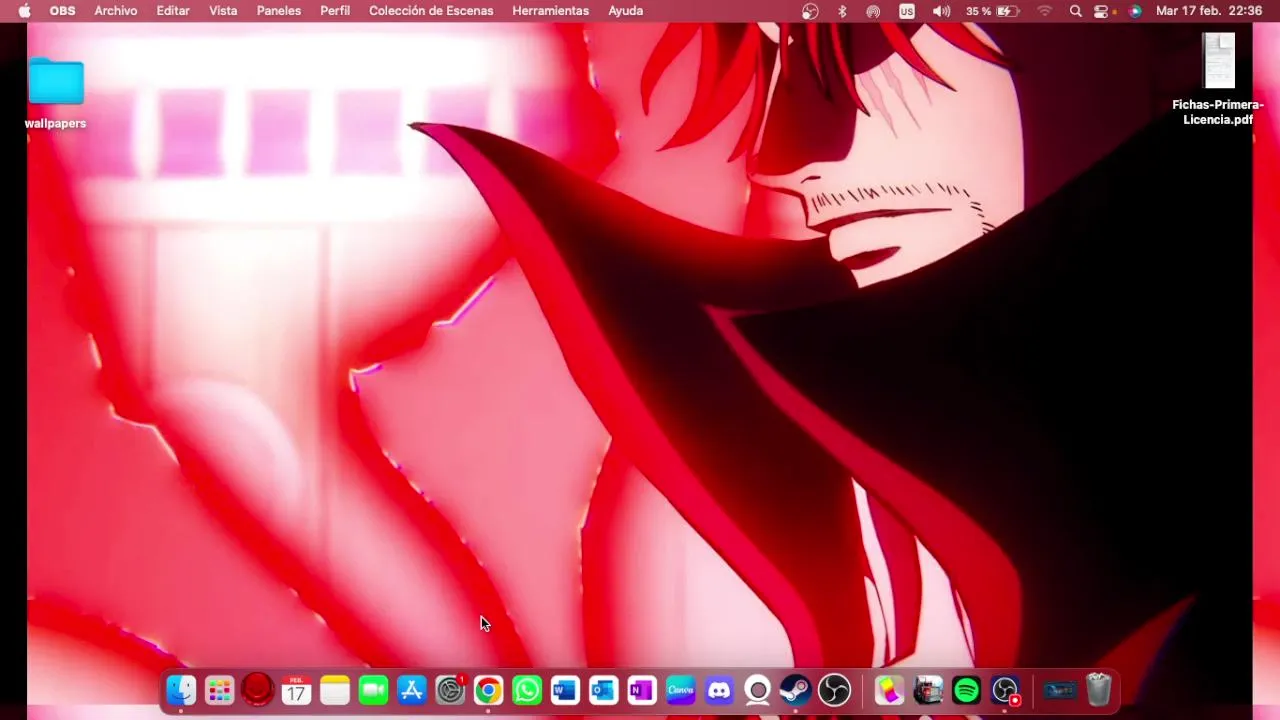Select Fichas-Primera-Licencia.pdf file on desktop

tap(1218, 80)
